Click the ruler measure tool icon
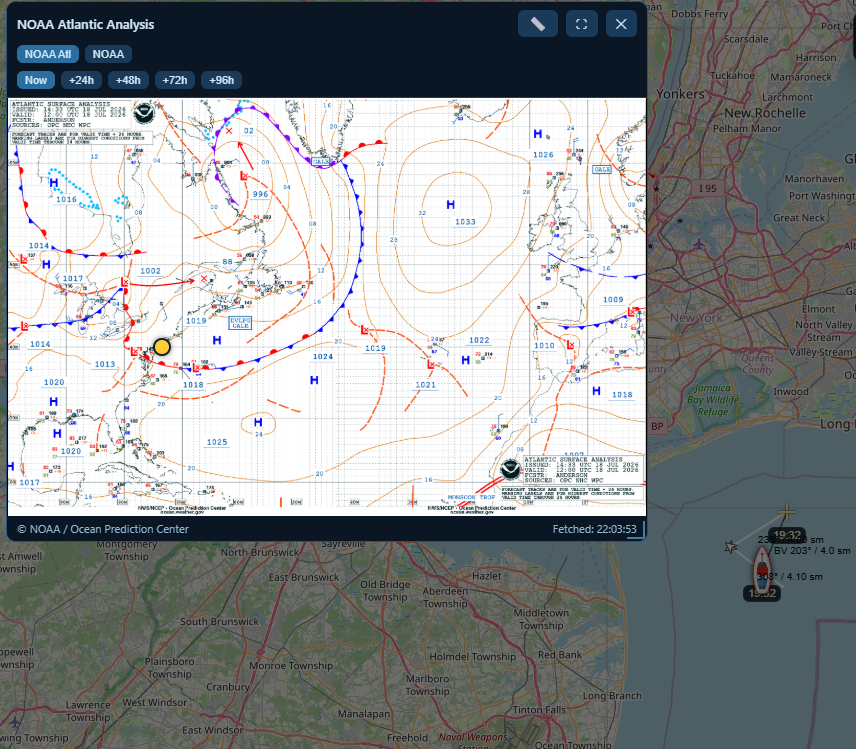Viewport: 856px width, 749px height. point(538,24)
